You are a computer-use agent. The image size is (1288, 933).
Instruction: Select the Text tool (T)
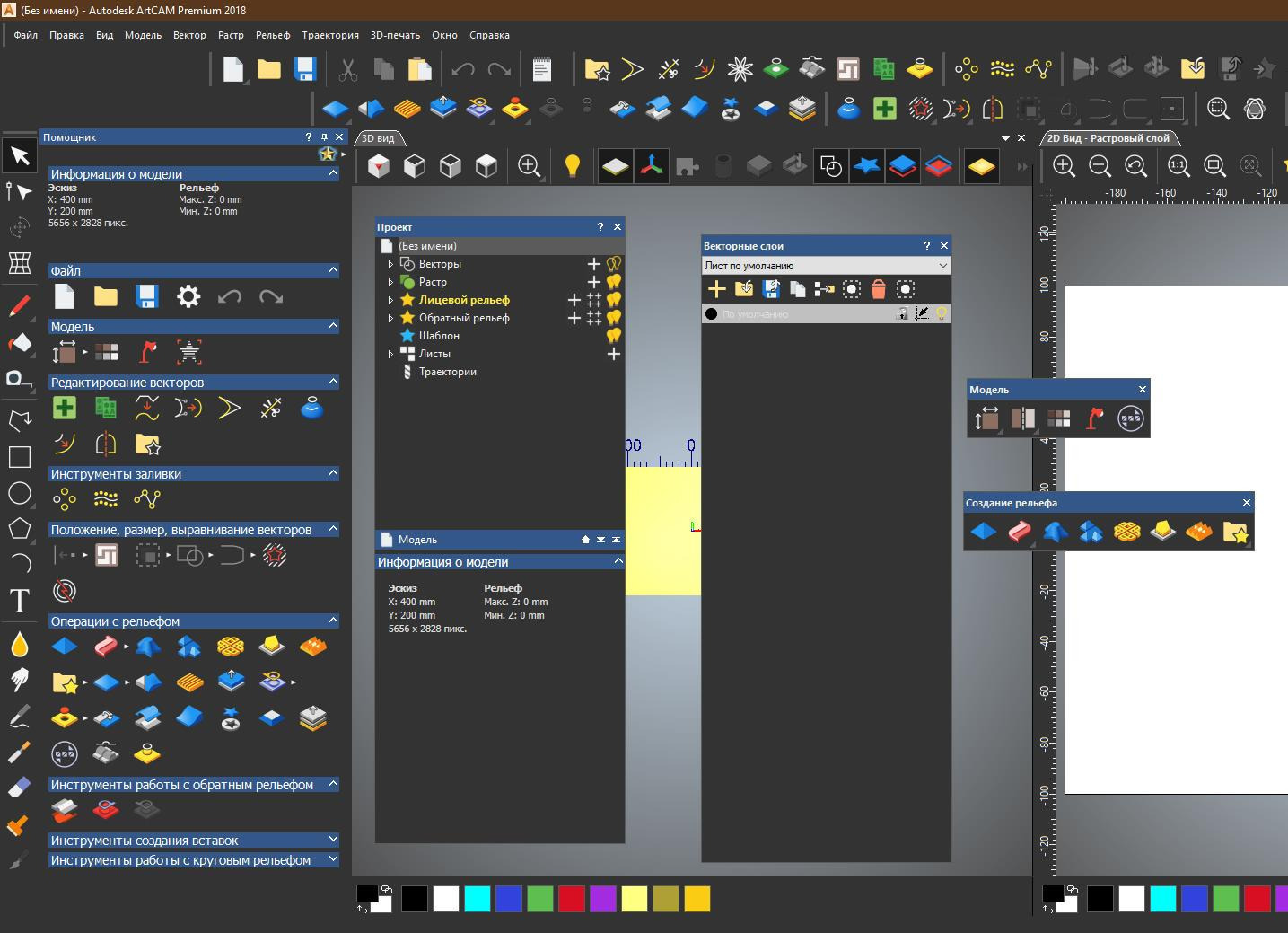[x=20, y=601]
